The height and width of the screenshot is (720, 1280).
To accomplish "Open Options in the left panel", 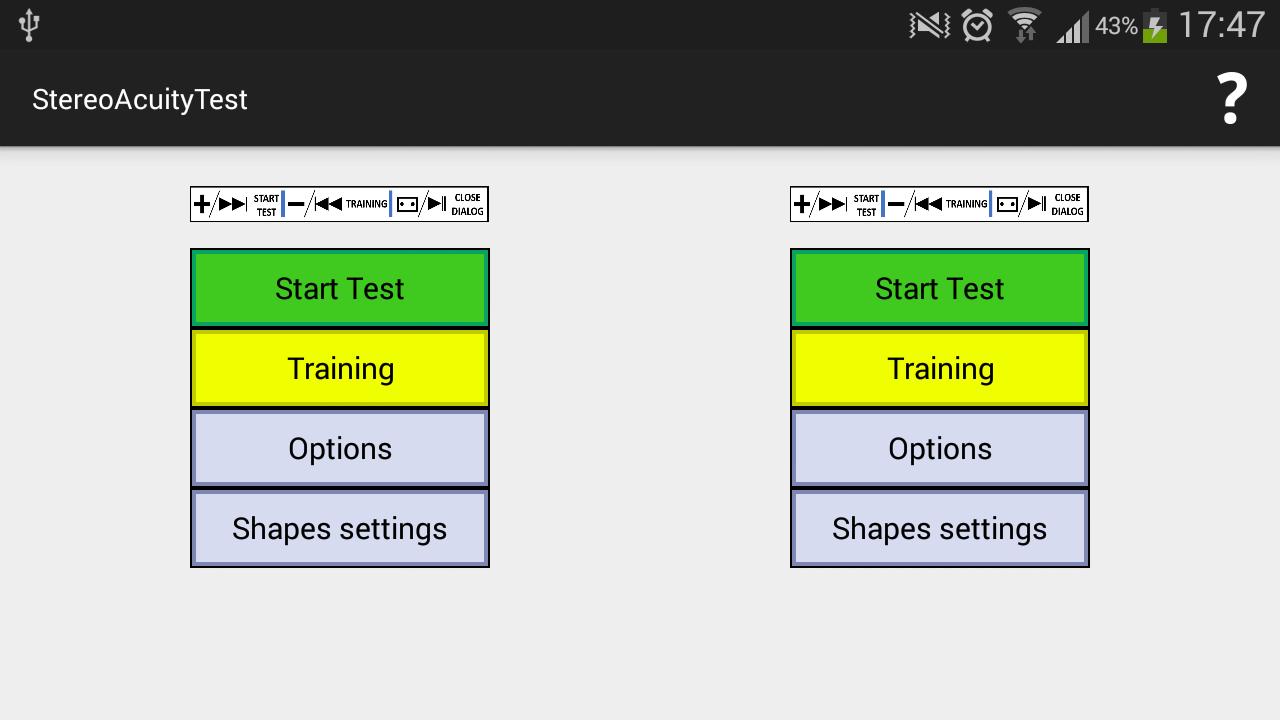I will 340,448.
